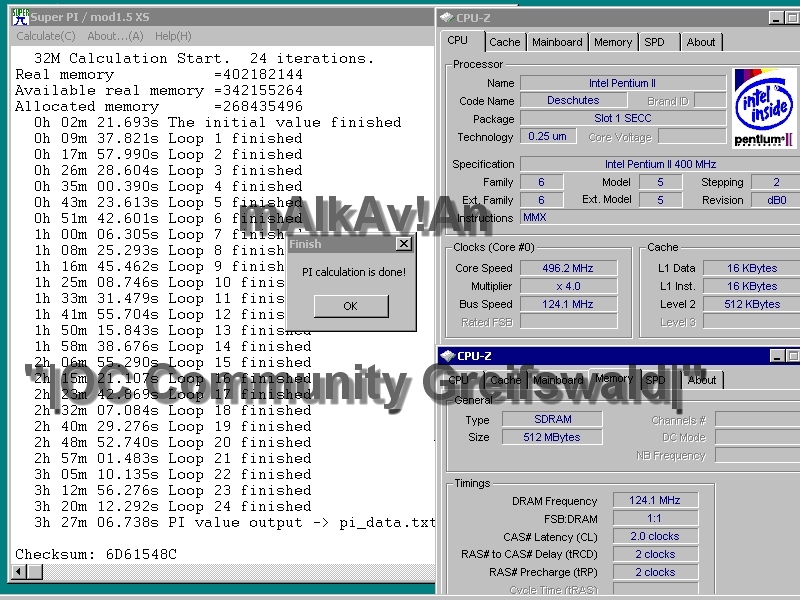This screenshot has height=600, width=800.
Task: Click OK in the Finish dialog
Action: tap(351, 306)
